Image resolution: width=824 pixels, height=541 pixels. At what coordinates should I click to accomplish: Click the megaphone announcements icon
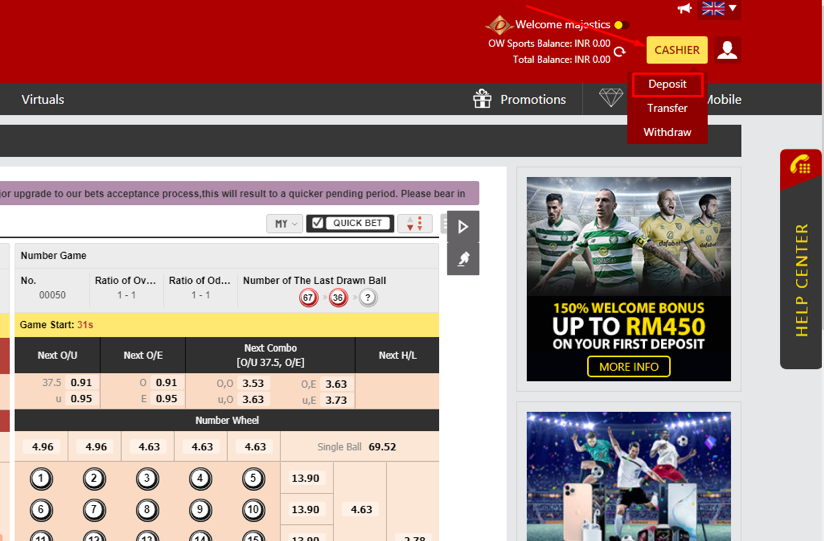[684, 8]
